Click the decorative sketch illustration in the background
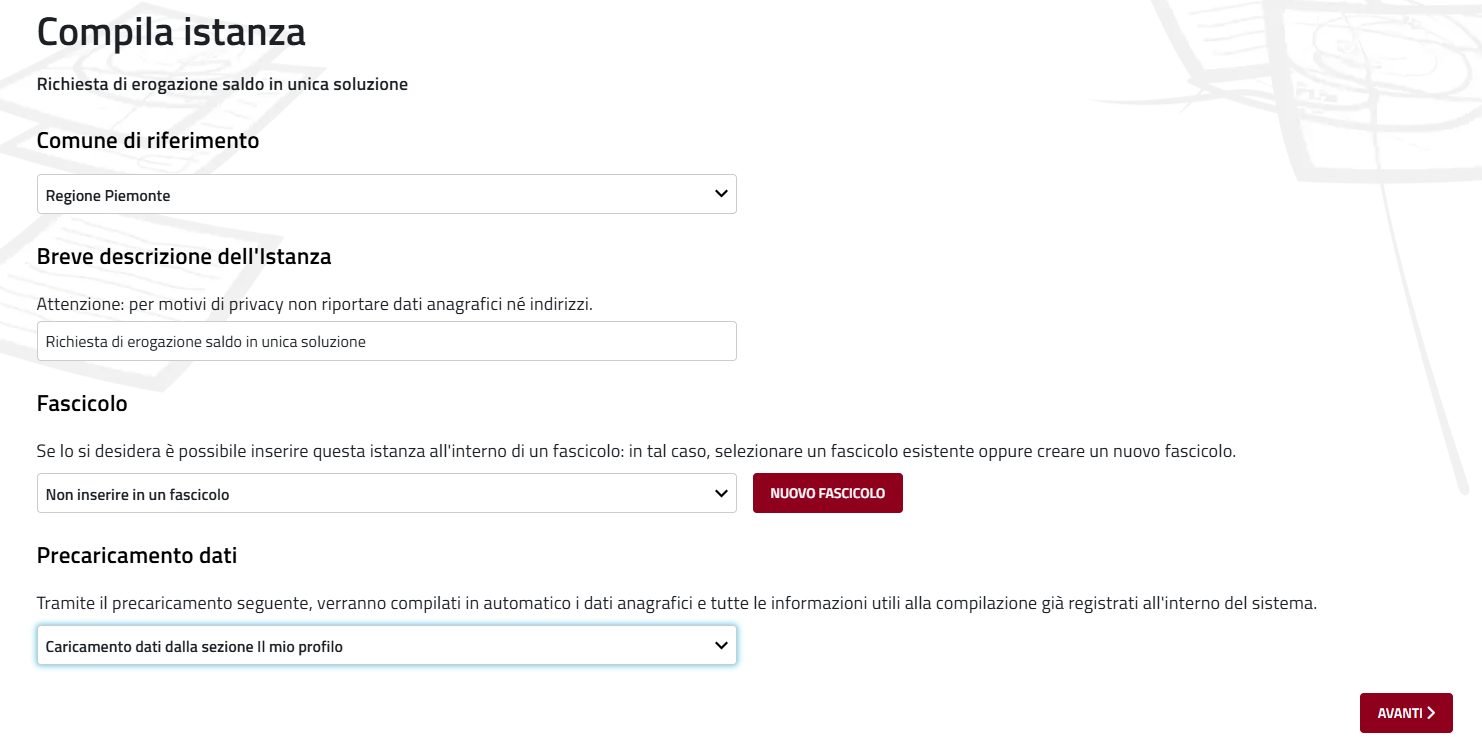The image size is (1482, 737). click(1300, 90)
